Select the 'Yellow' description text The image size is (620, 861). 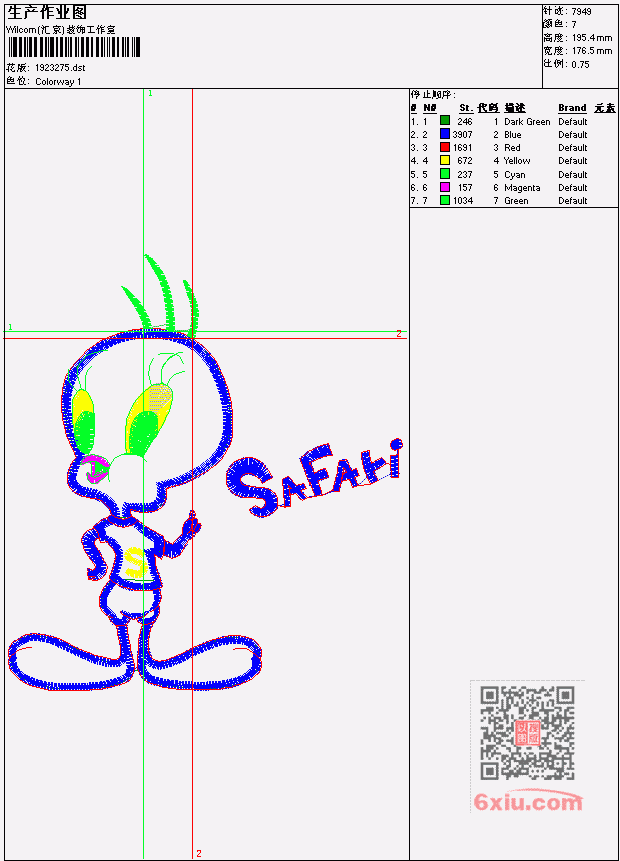coord(517,161)
